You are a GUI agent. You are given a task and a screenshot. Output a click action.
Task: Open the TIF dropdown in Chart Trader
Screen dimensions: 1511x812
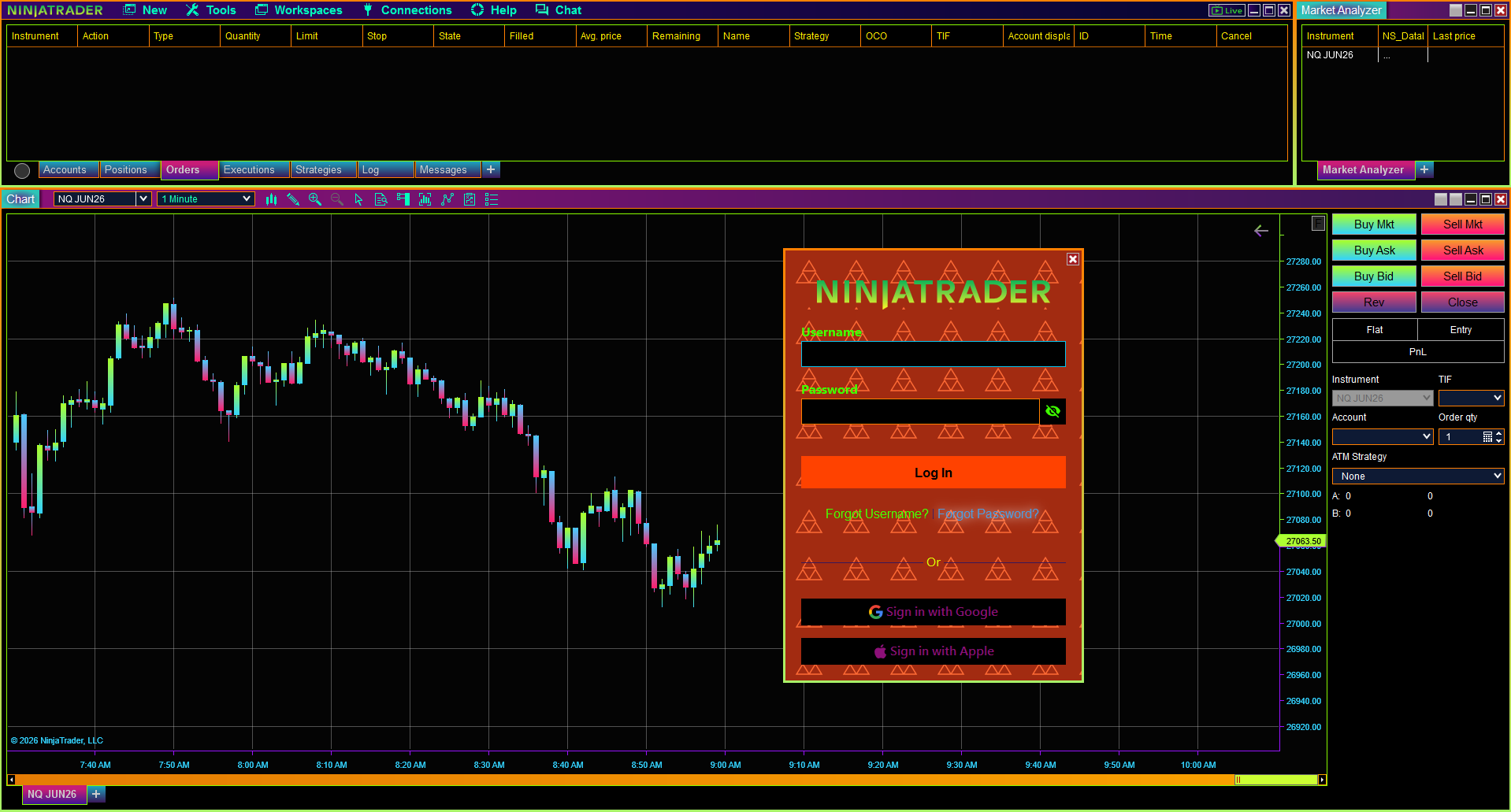(1471, 399)
